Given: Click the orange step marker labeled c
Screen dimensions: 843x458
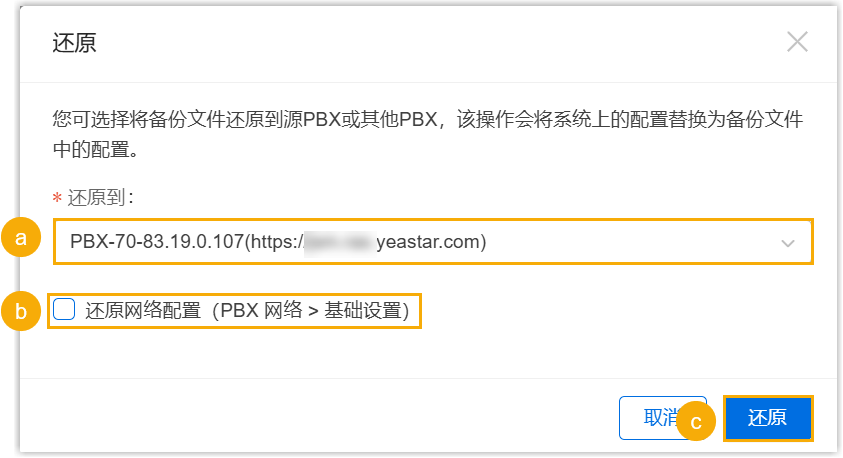Looking at the screenshot, I should (696, 421).
